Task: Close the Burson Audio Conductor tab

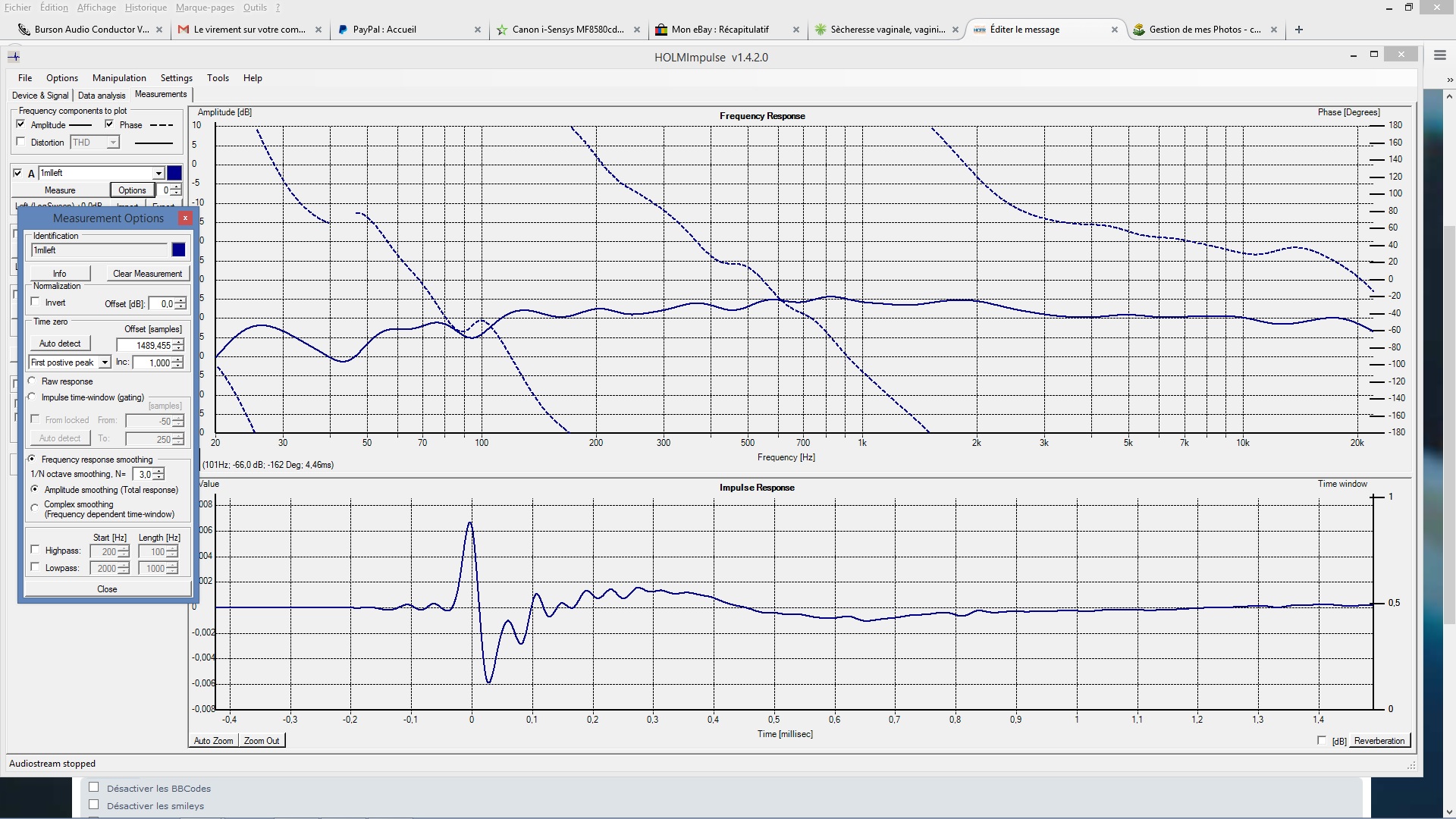Action: tap(159, 30)
